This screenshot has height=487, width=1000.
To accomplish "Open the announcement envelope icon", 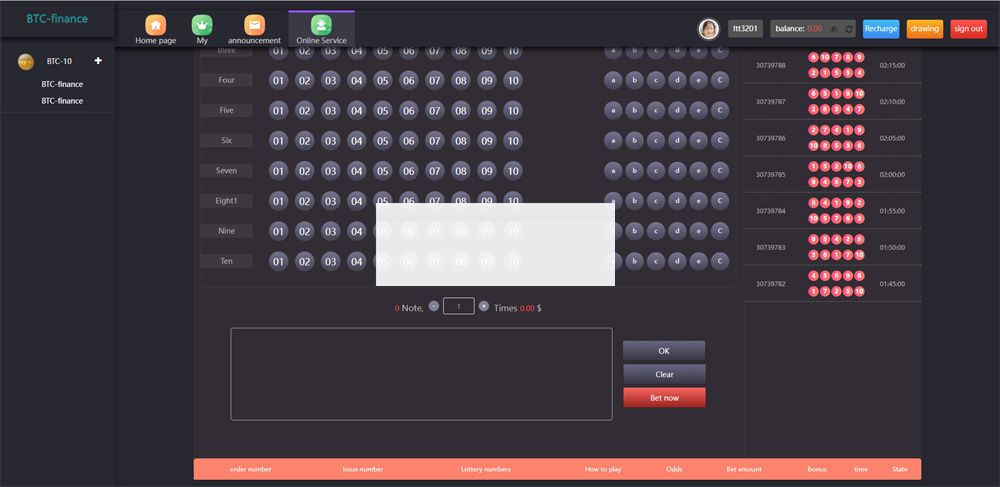I will [x=254, y=25].
